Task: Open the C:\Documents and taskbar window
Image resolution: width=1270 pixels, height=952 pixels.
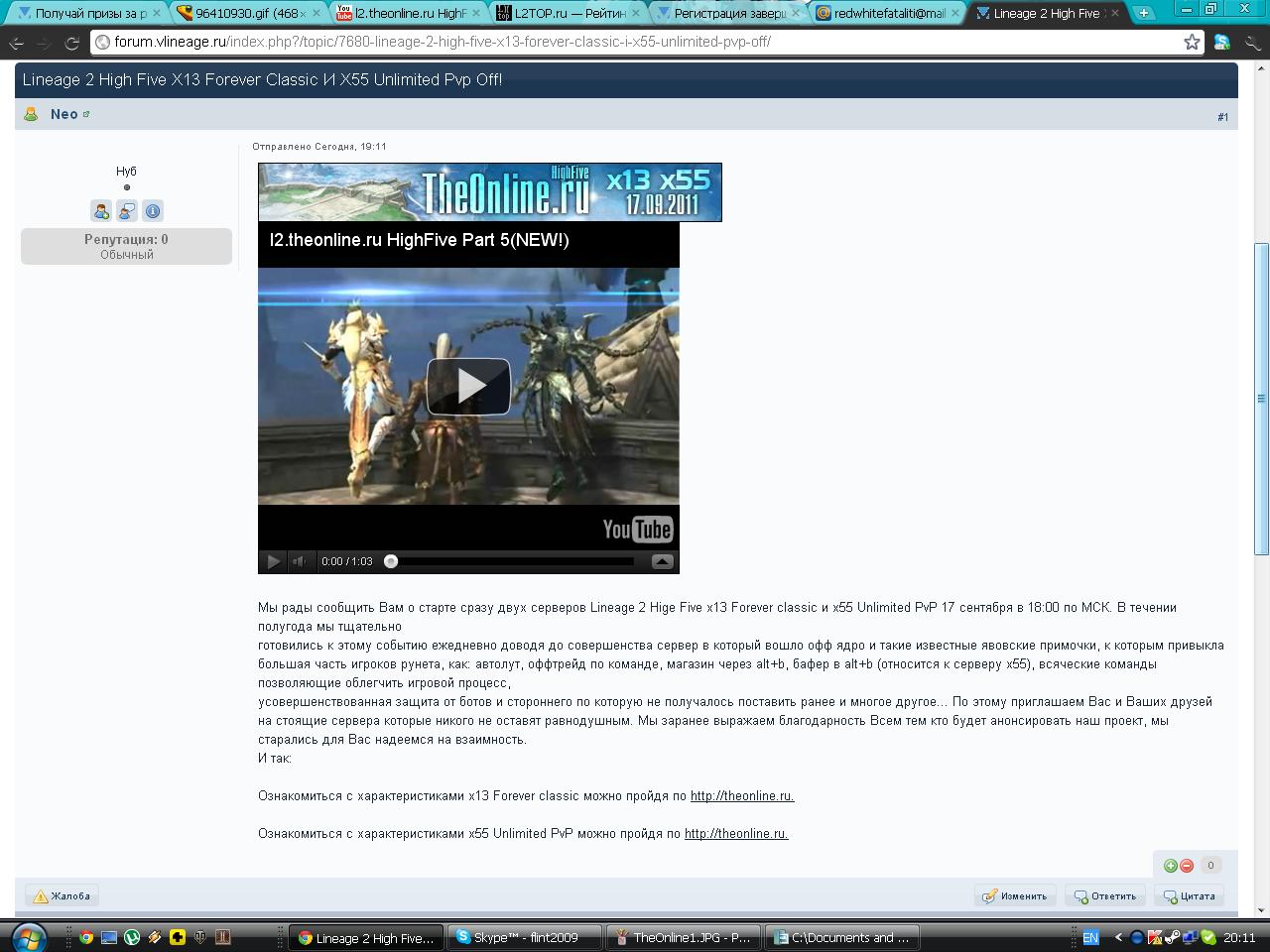Action: click(x=843, y=937)
